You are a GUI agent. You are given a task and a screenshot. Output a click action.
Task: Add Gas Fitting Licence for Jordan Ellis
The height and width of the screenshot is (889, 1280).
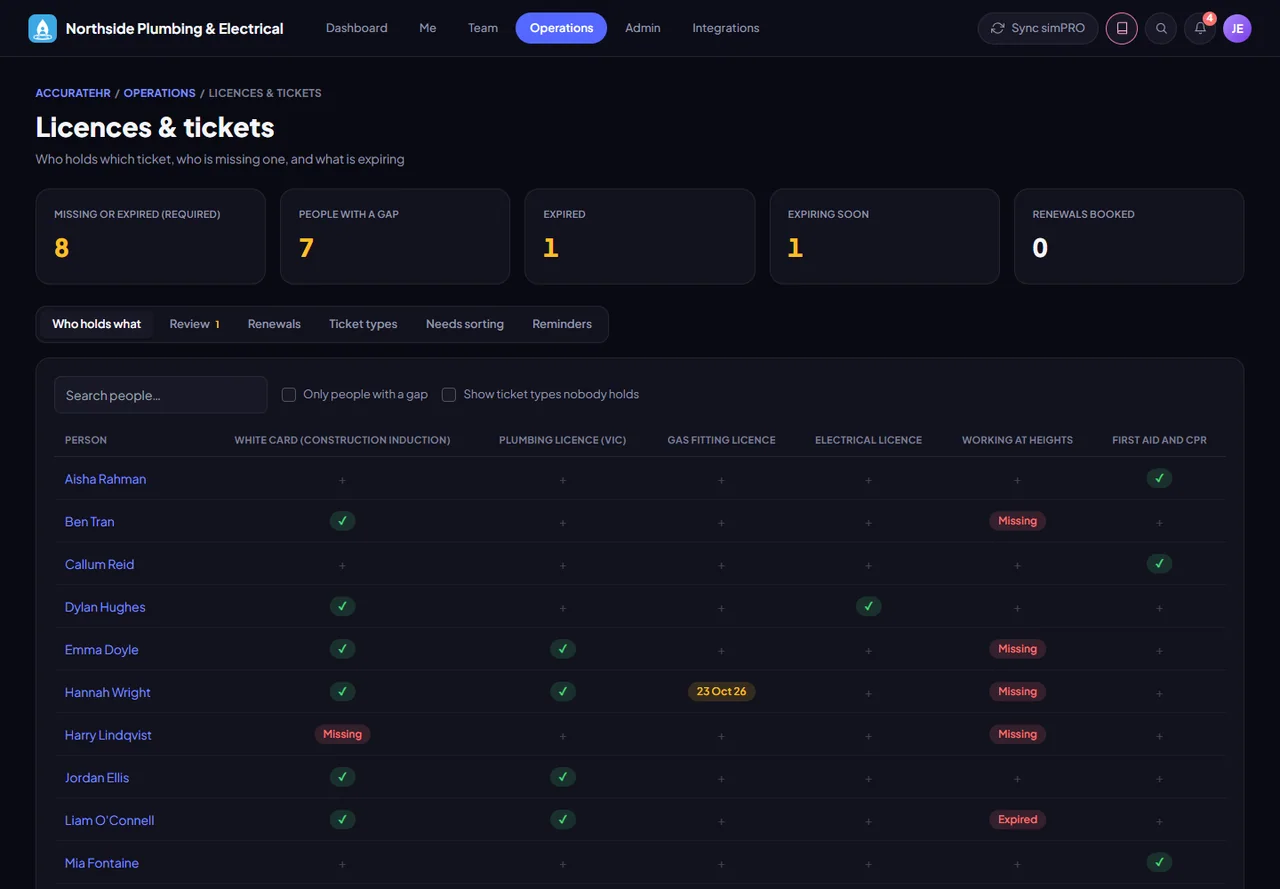[721, 778]
